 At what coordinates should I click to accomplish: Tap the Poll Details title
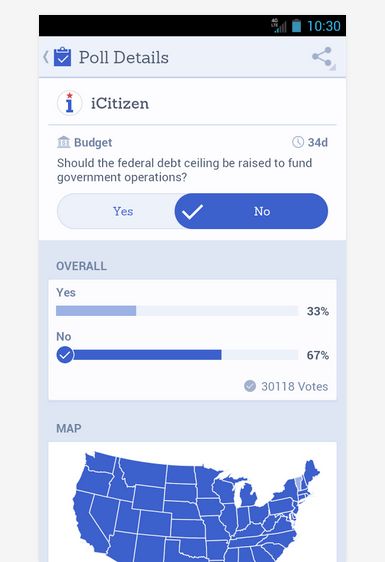click(124, 57)
